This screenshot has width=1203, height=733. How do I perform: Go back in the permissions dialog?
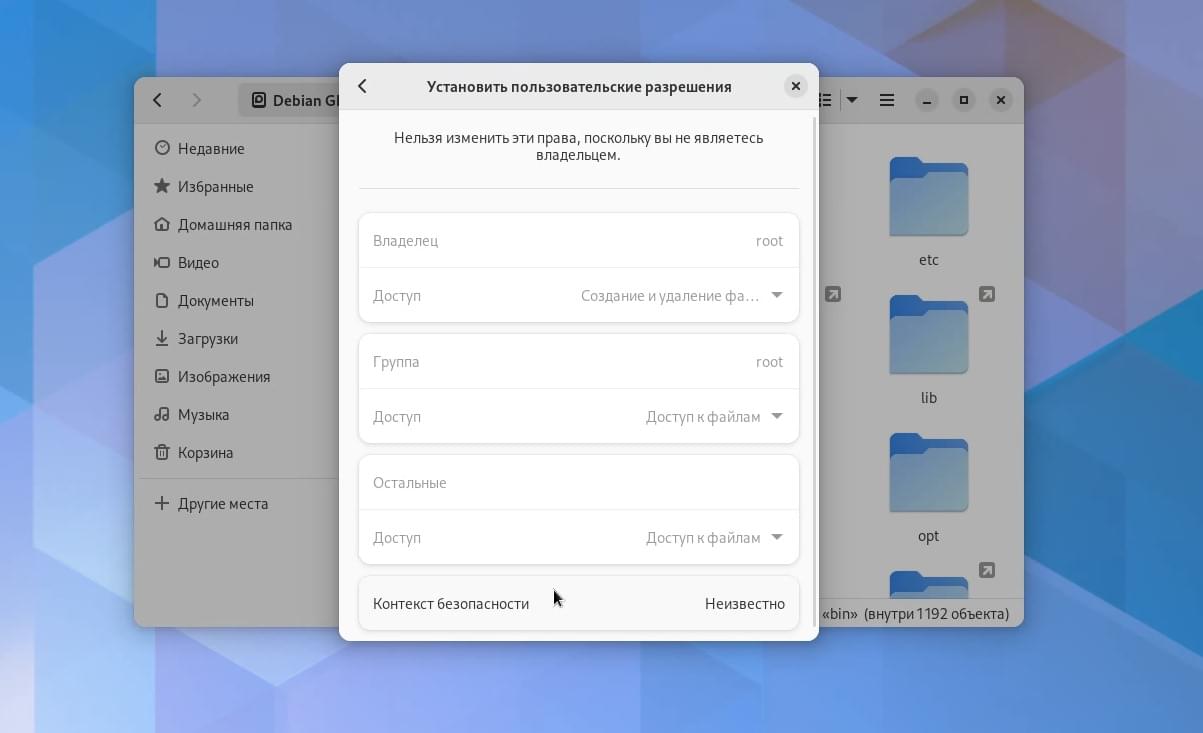tap(363, 87)
